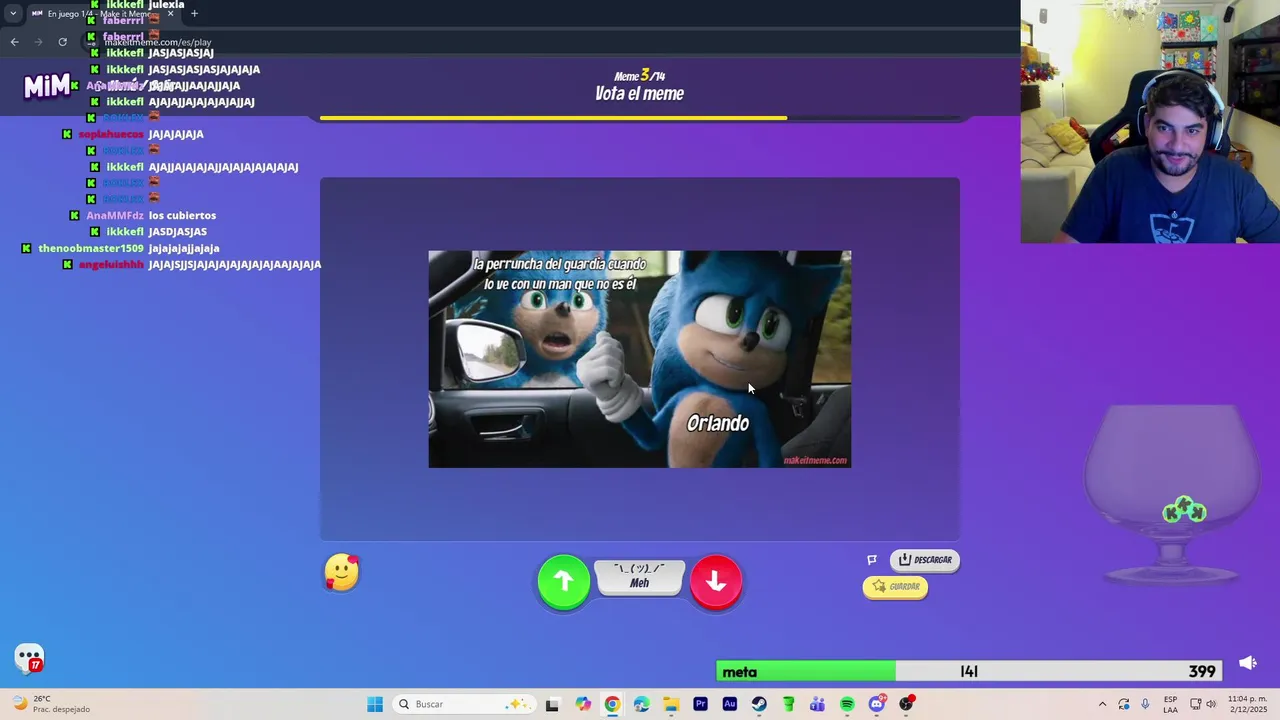1280x720 pixels.
Task: Click the MiM logo
Action: tap(47, 87)
